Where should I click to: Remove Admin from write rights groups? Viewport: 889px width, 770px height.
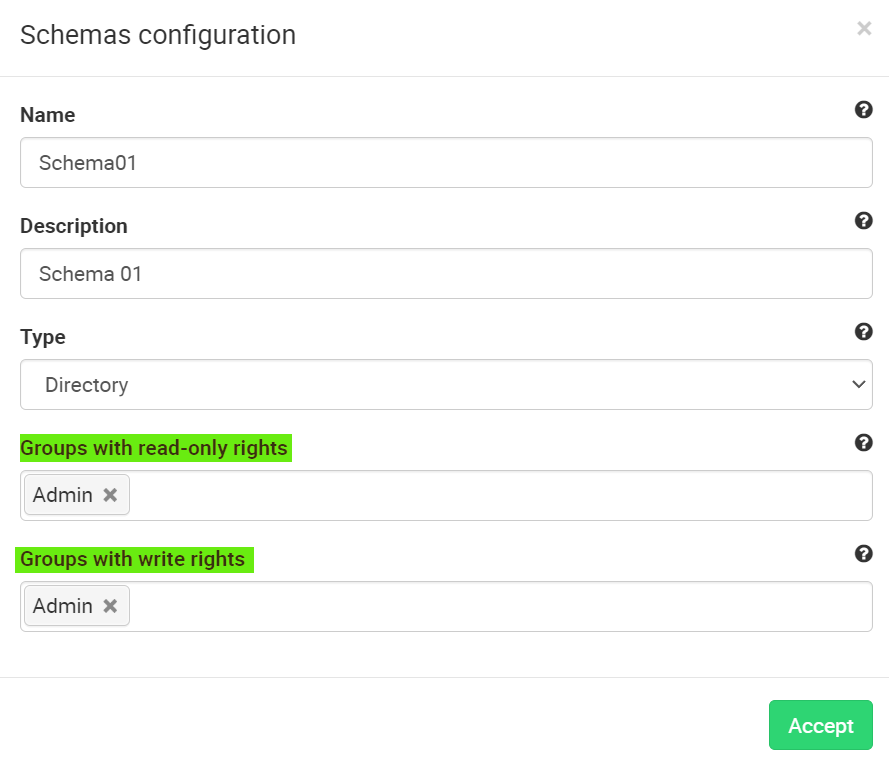tap(111, 606)
